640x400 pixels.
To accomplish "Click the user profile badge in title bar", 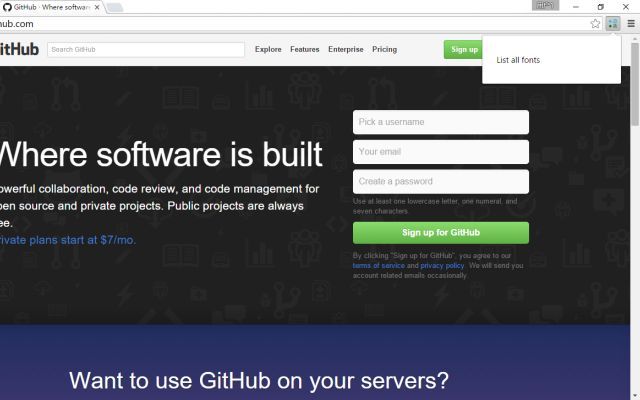I will [x=545, y=5].
